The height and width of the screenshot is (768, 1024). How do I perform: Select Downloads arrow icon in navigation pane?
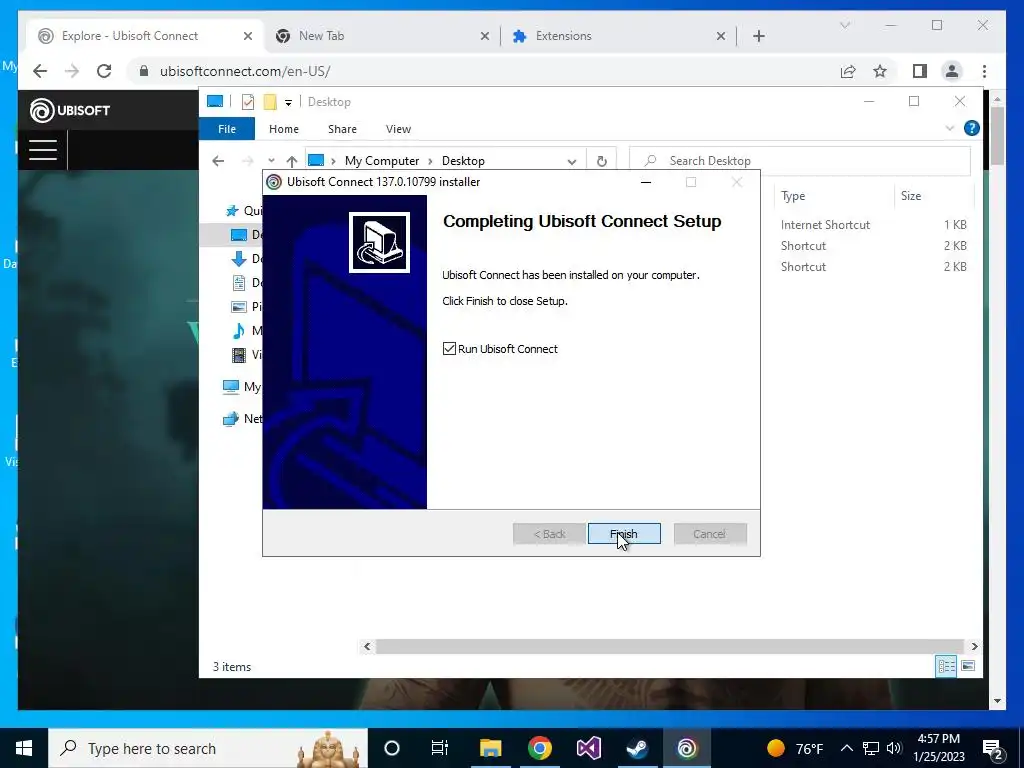click(x=239, y=259)
